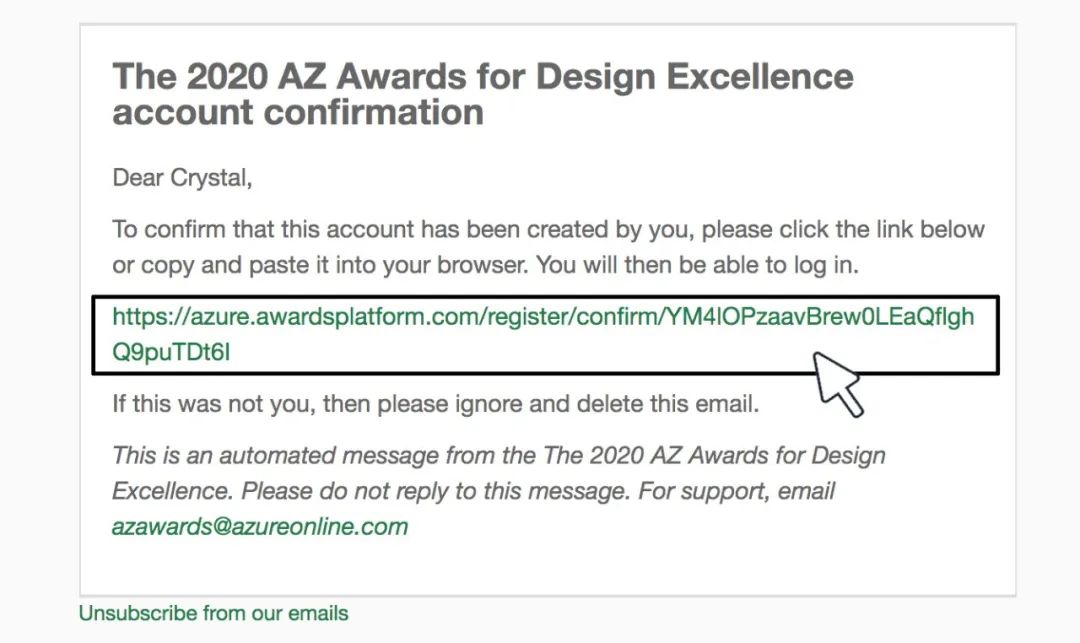Click the 'Dear Crystal,' greeting
This screenshot has width=1080, height=643.
click(183, 178)
